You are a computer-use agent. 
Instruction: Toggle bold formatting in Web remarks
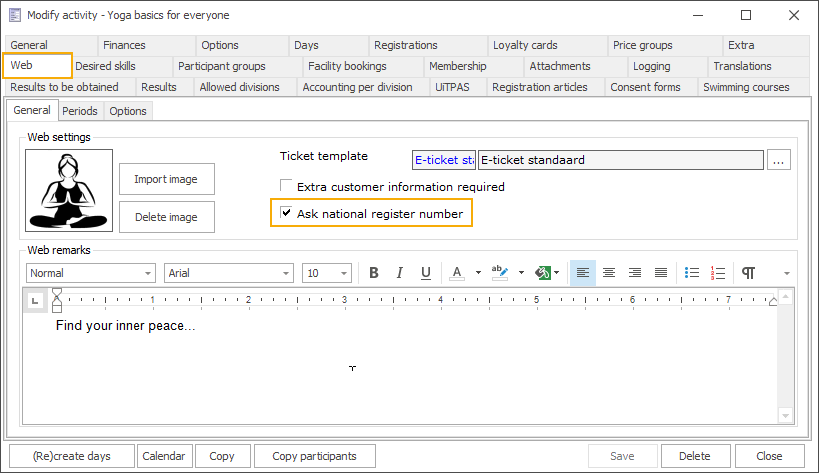(x=374, y=273)
